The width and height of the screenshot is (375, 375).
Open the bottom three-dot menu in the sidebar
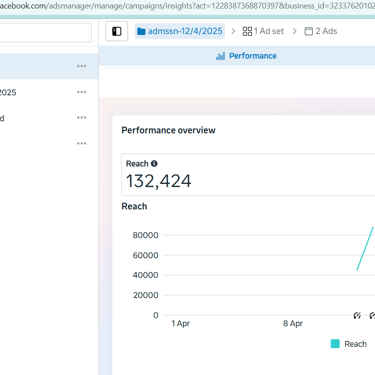click(82, 144)
